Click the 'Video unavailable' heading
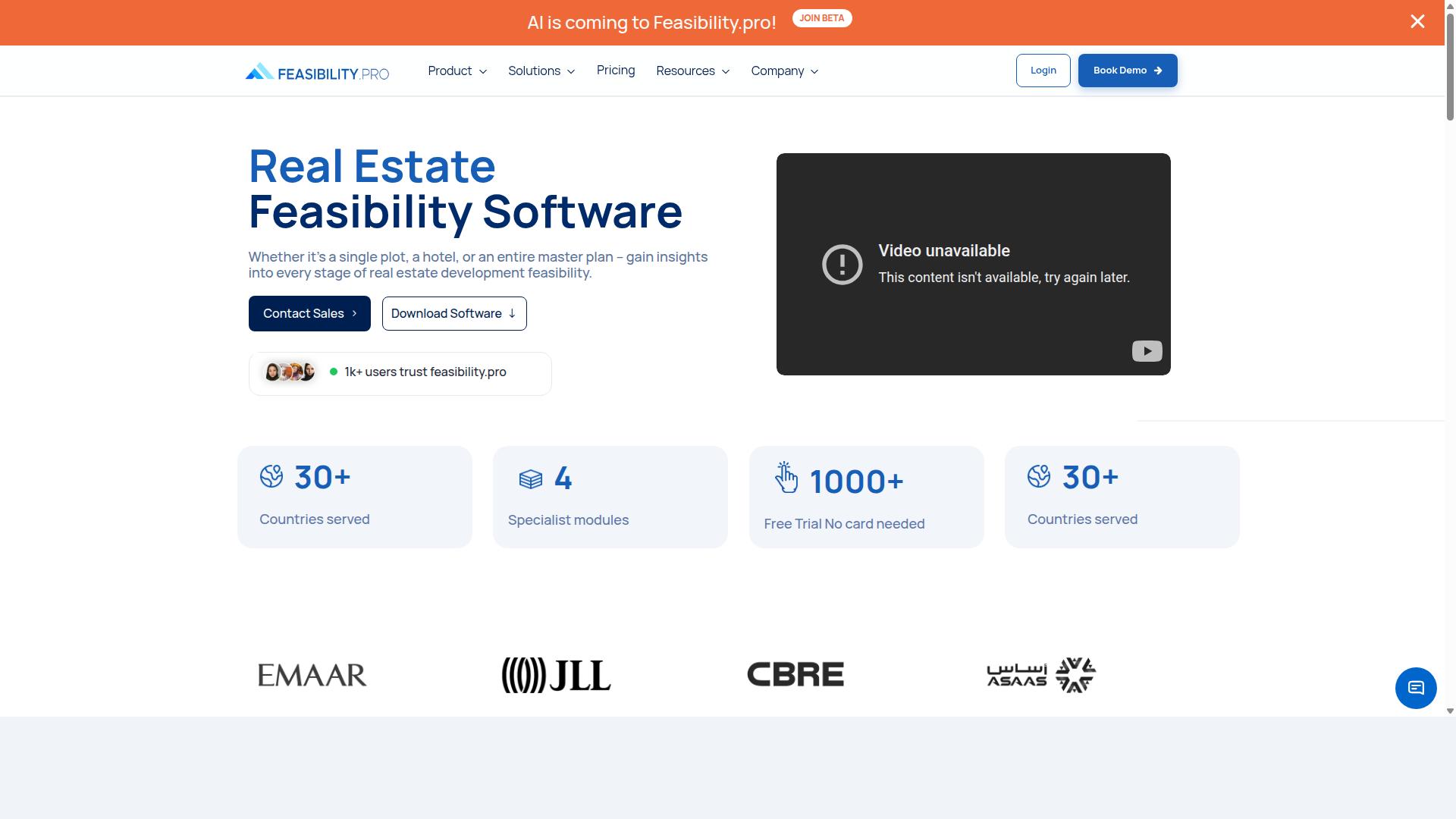 [944, 251]
